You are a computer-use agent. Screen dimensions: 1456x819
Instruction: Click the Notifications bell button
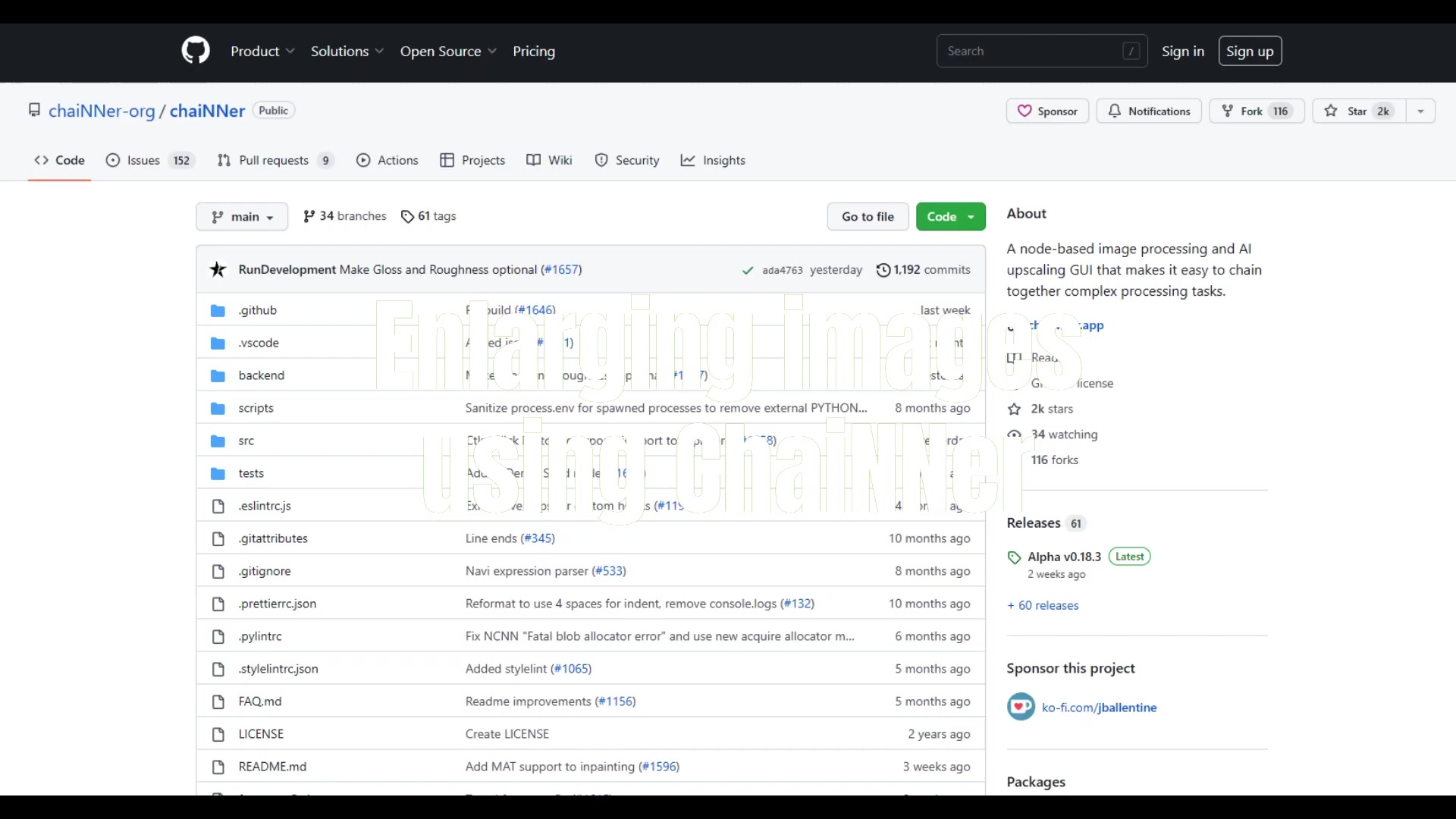1149,111
